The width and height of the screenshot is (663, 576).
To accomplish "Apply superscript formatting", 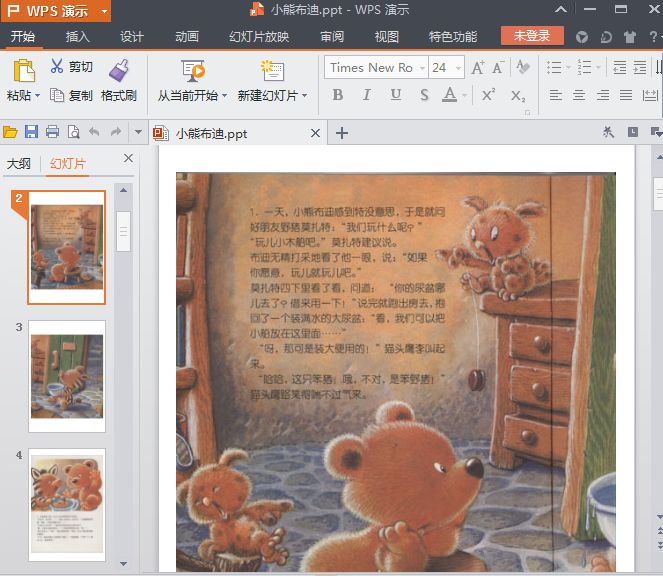I will (488, 95).
